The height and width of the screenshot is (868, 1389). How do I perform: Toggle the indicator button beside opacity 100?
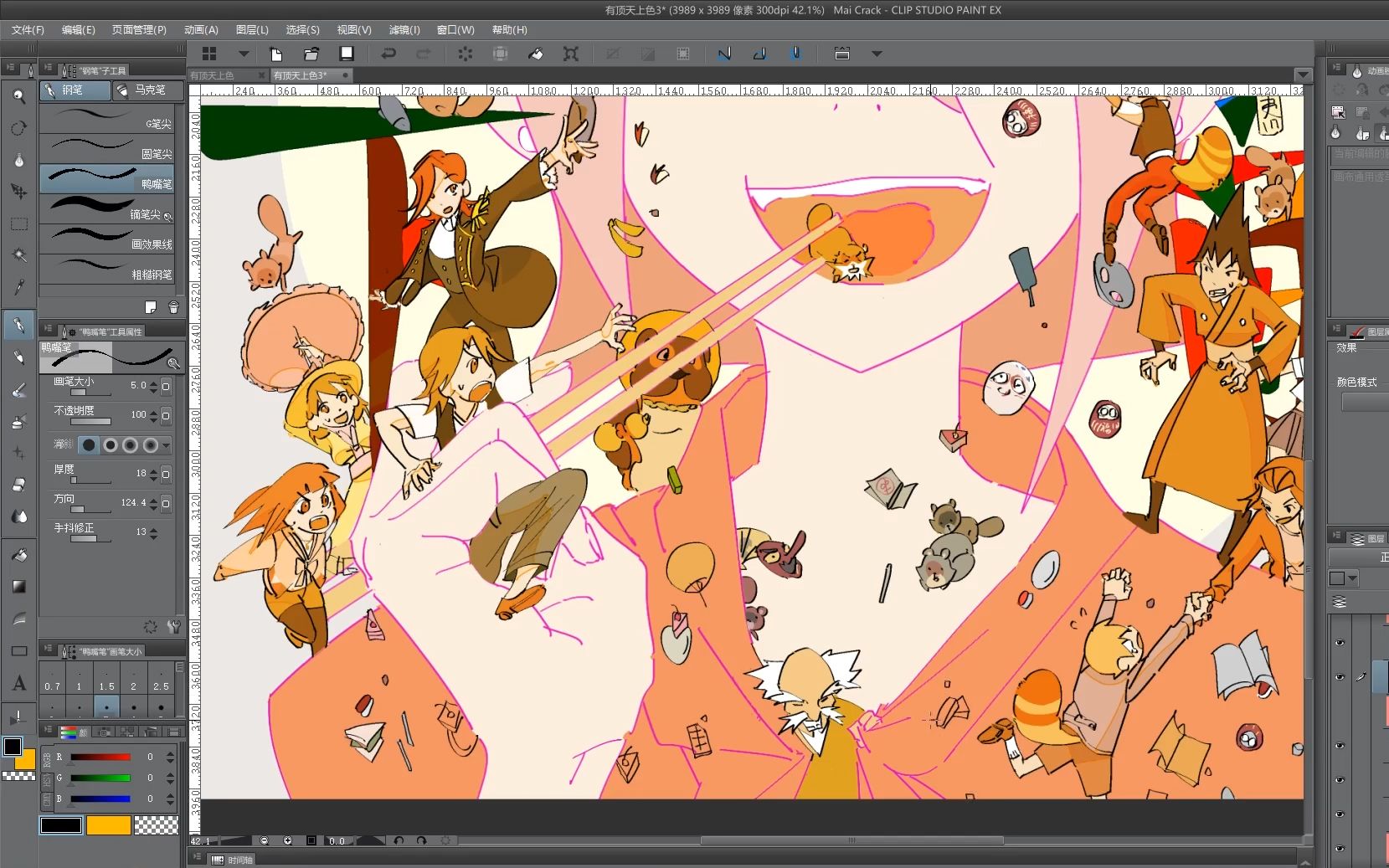pyautogui.click(x=166, y=415)
